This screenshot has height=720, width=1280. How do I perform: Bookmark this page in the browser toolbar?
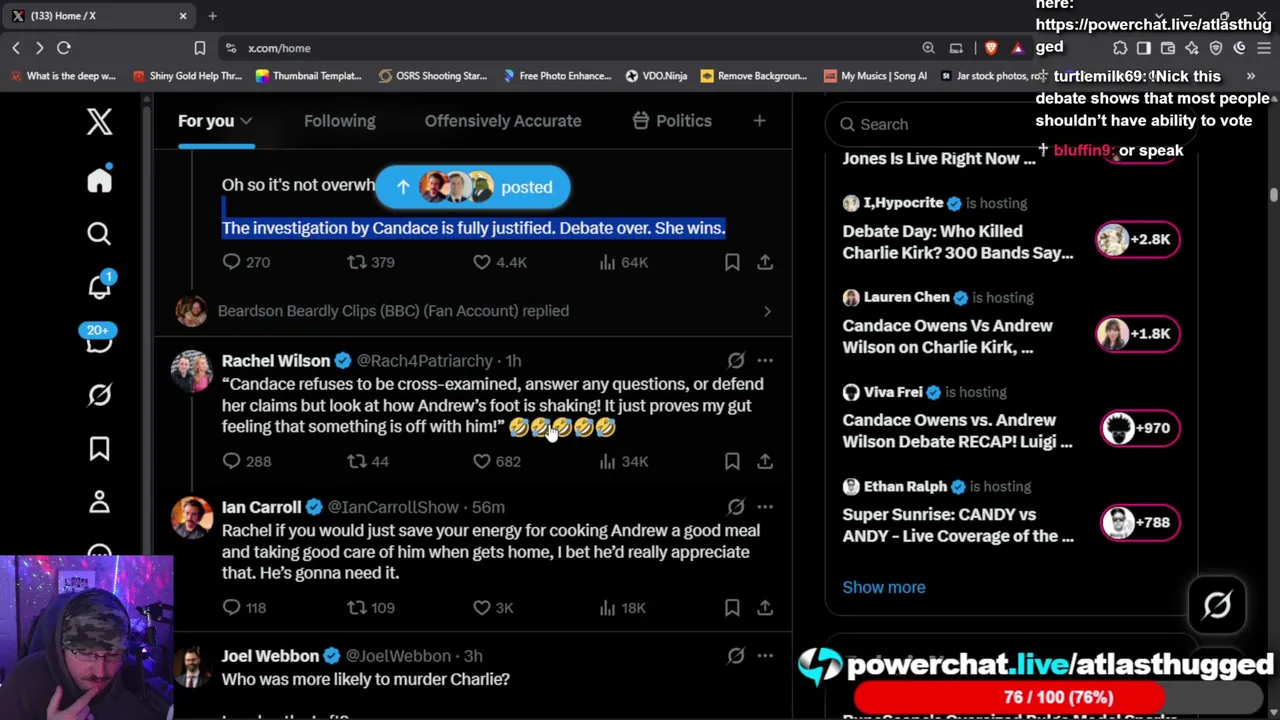click(x=200, y=48)
